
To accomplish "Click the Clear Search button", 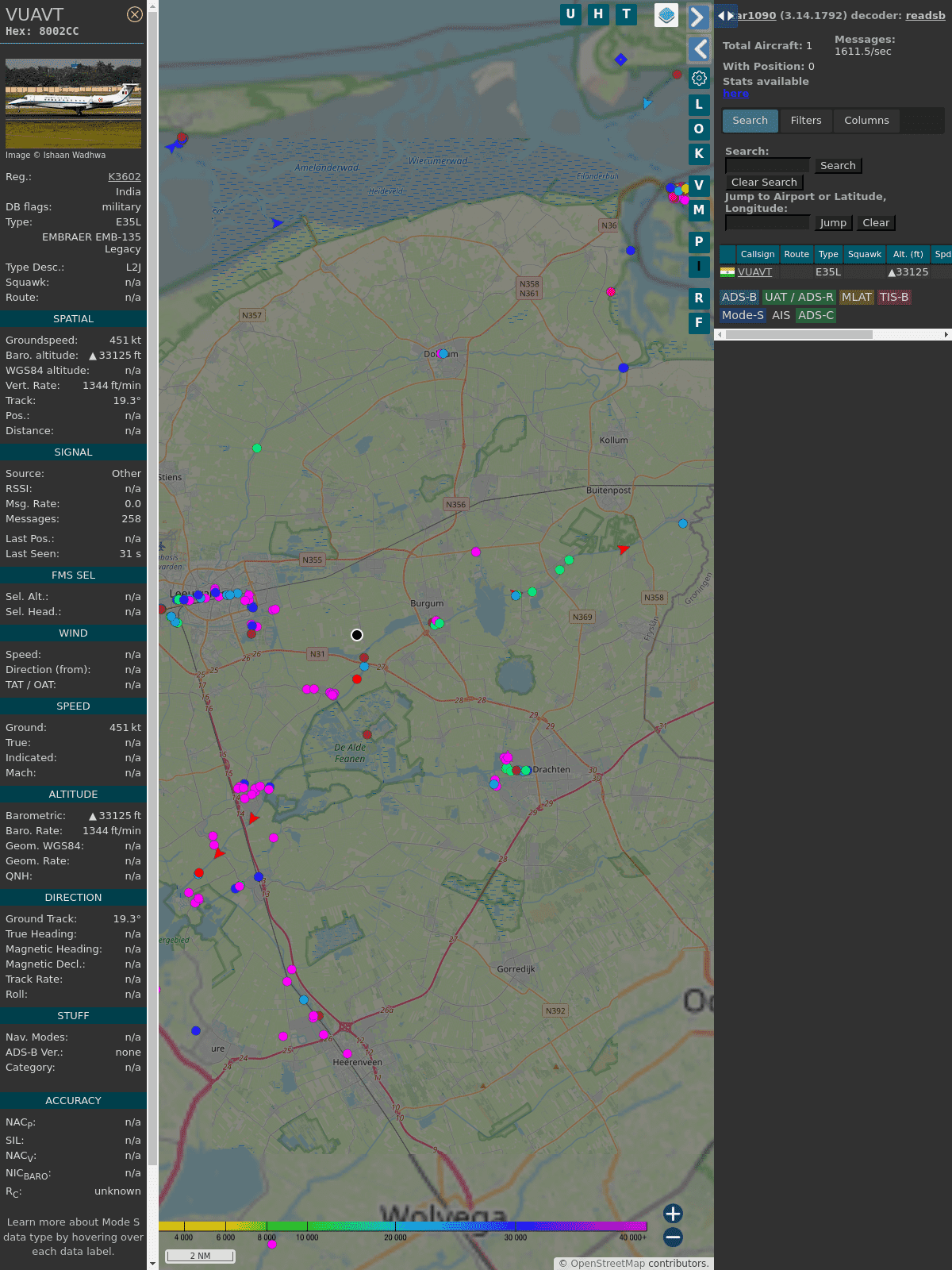I will [764, 183].
